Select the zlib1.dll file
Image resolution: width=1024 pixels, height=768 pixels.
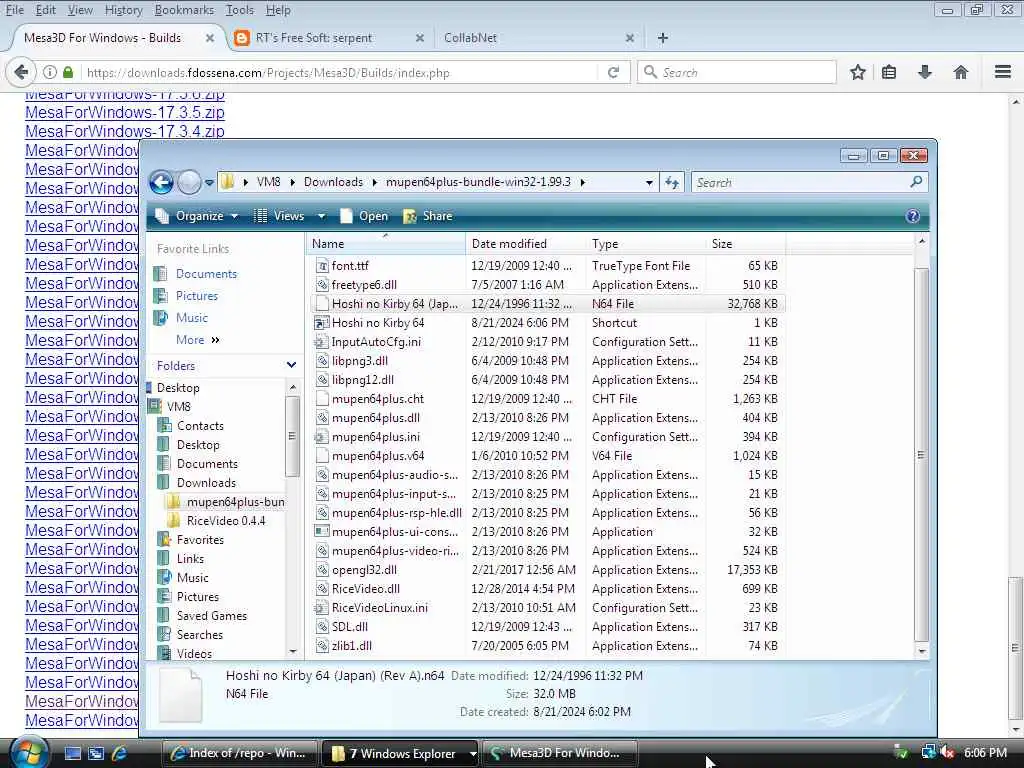[351, 646]
